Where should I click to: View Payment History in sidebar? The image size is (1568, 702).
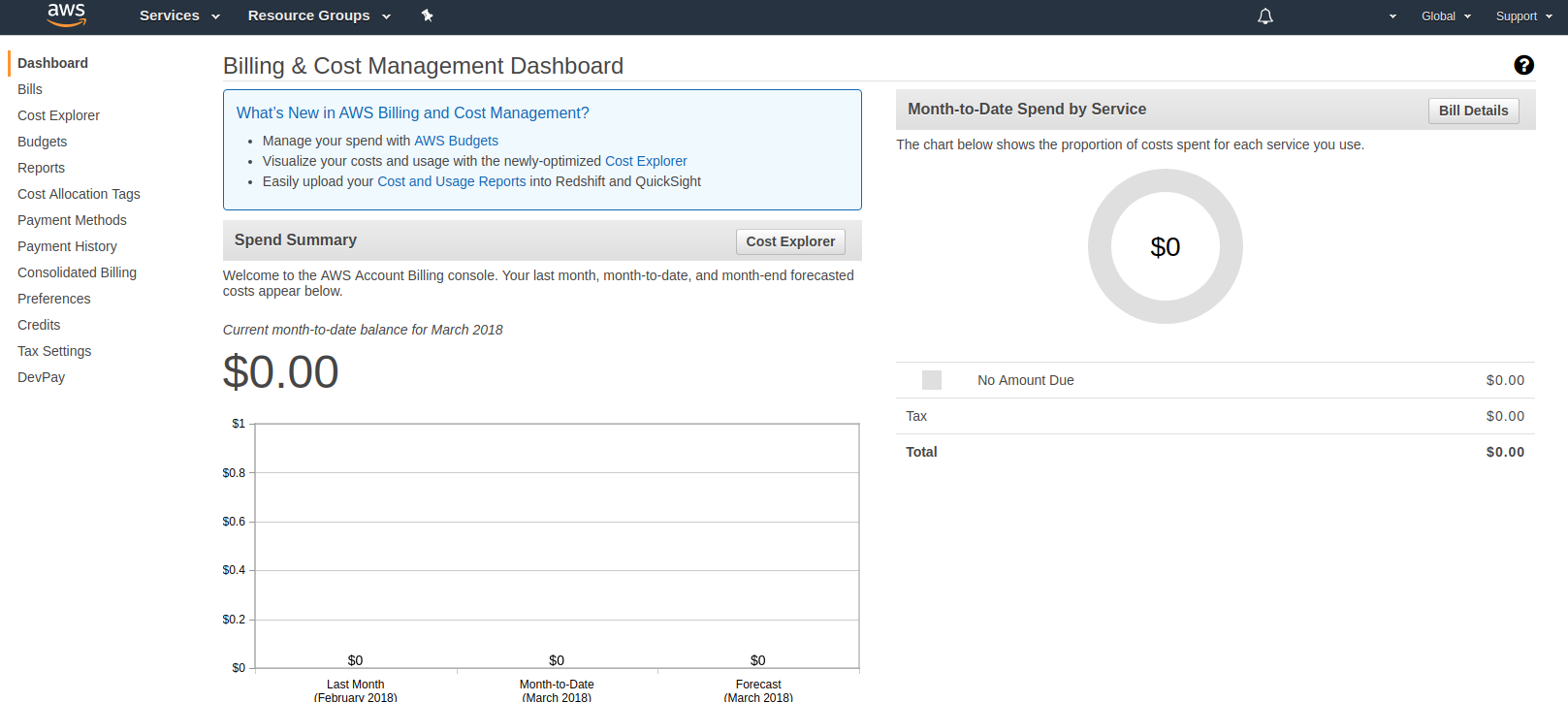(x=67, y=246)
